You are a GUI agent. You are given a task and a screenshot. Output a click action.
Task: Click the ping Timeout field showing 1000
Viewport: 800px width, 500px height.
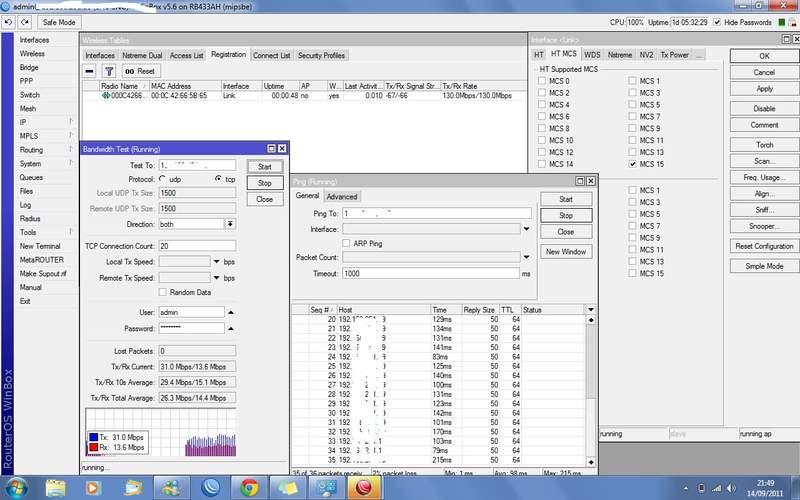431,273
